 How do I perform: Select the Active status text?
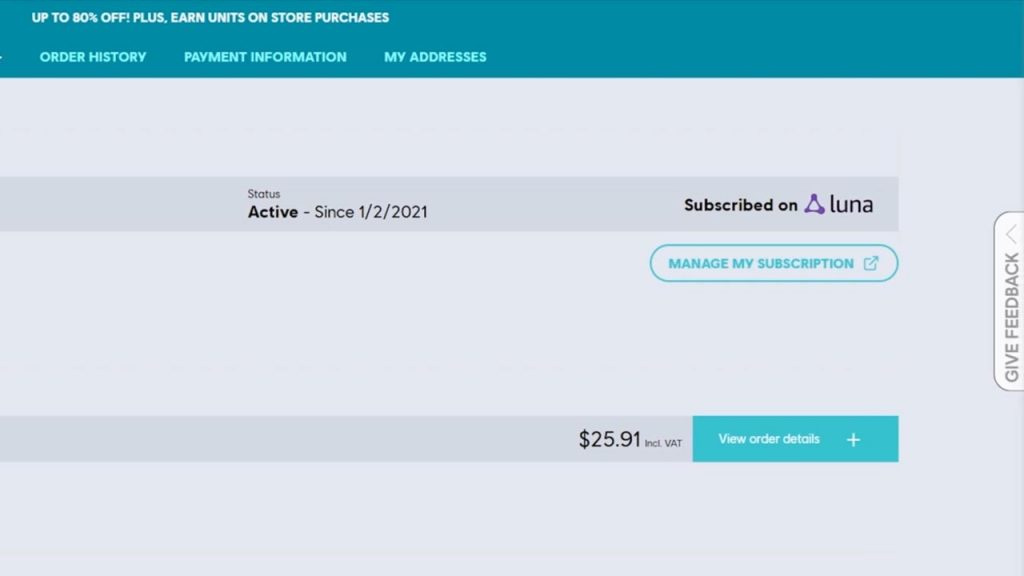pos(272,212)
